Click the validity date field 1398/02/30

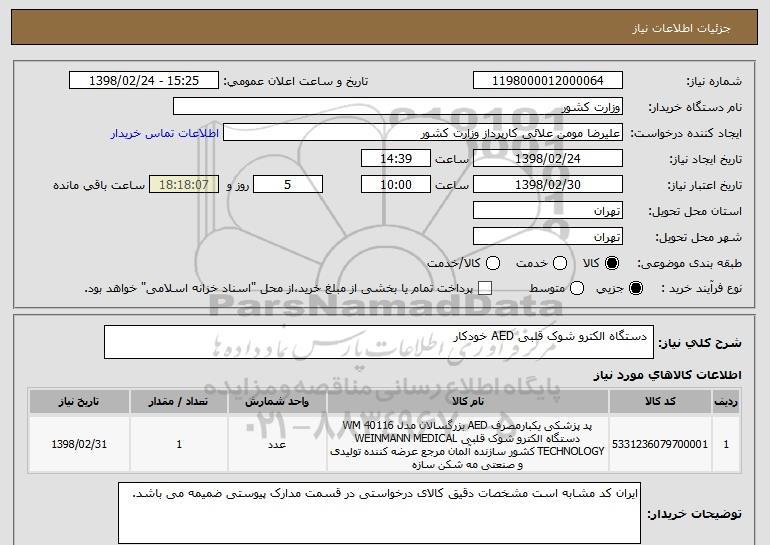coord(548,185)
